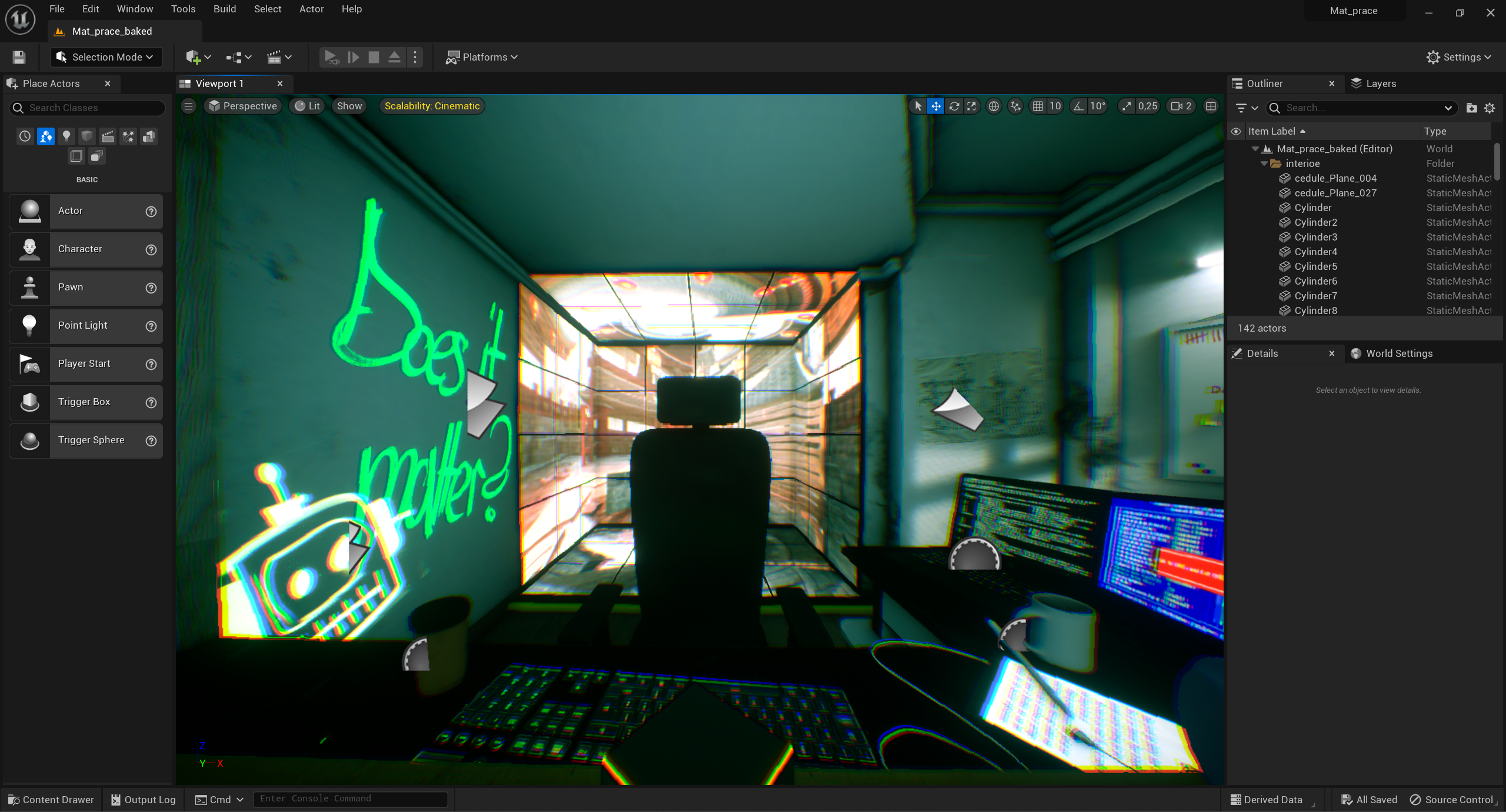The width and height of the screenshot is (1506, 812).
Task: Open the Selection Mode dropdown
Action: point(106,57)
